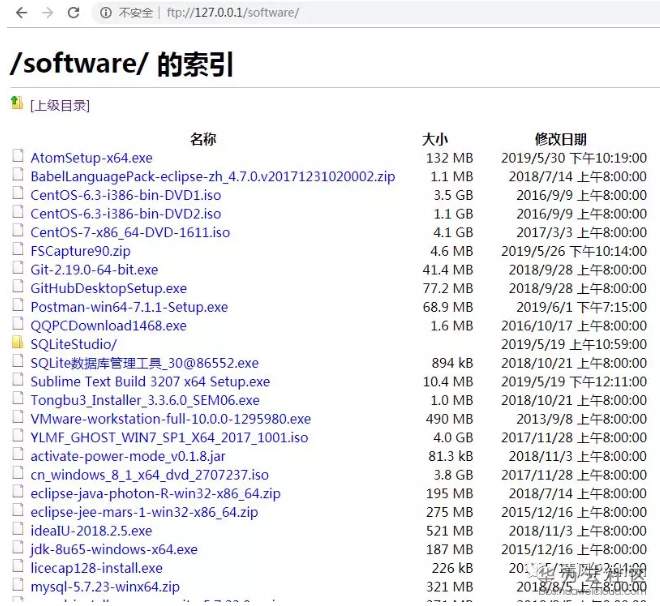Image resolution: width=660 pixels, height=606 pixels.
Task: Click the 名称 column header
Action: point(203,139)
